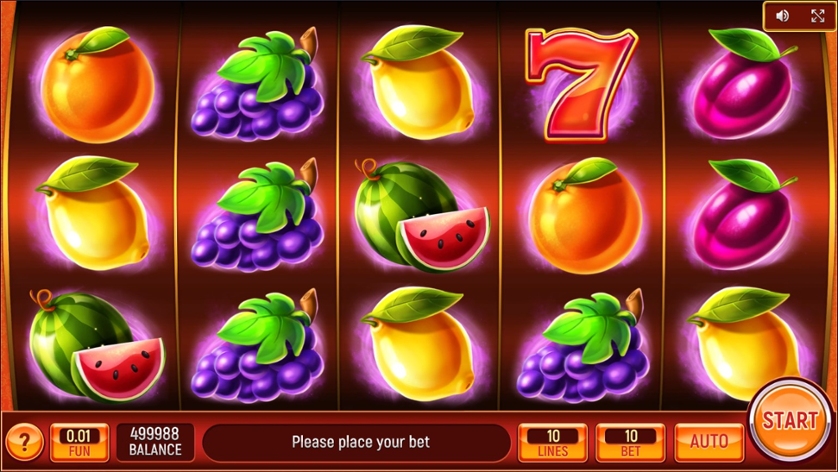This screenshot has height=472, width=838.
Task: Change the 0.01 FUN coin value
Action: coord(79,442)
